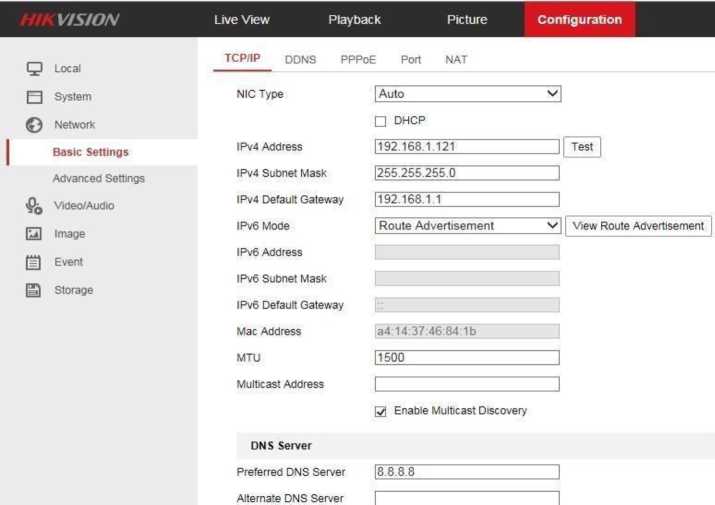715x505 pixels.
Task: Open the Playback menu
Action: [x=354, y=20]
